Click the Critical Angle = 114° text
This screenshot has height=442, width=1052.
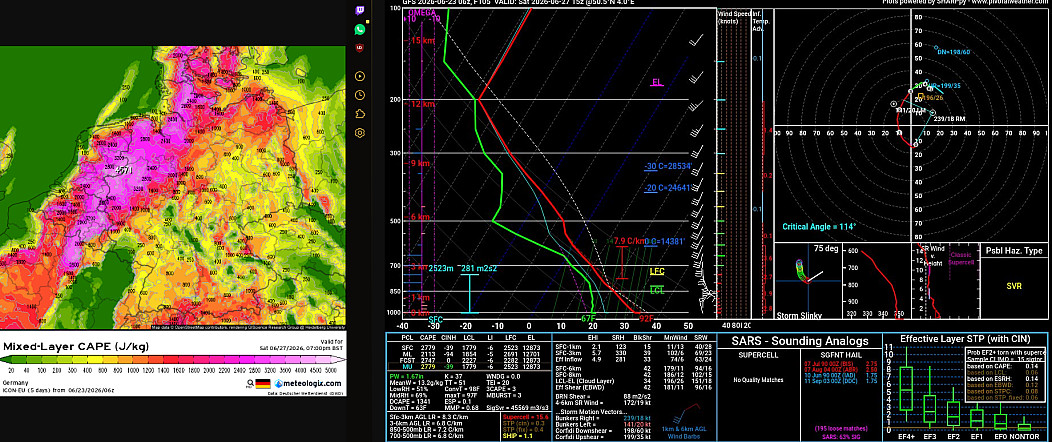point(819,227)
